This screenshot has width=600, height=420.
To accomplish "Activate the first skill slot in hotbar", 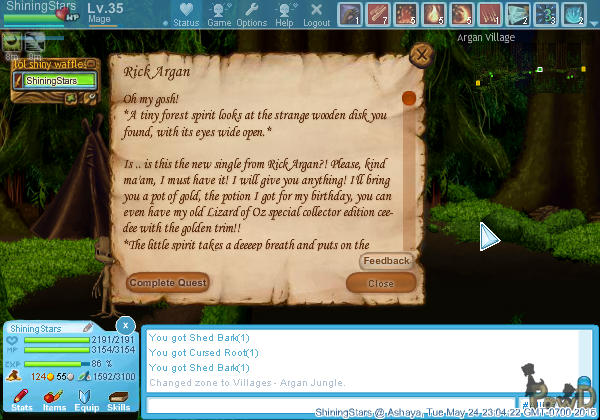I will tap(349, 14).
